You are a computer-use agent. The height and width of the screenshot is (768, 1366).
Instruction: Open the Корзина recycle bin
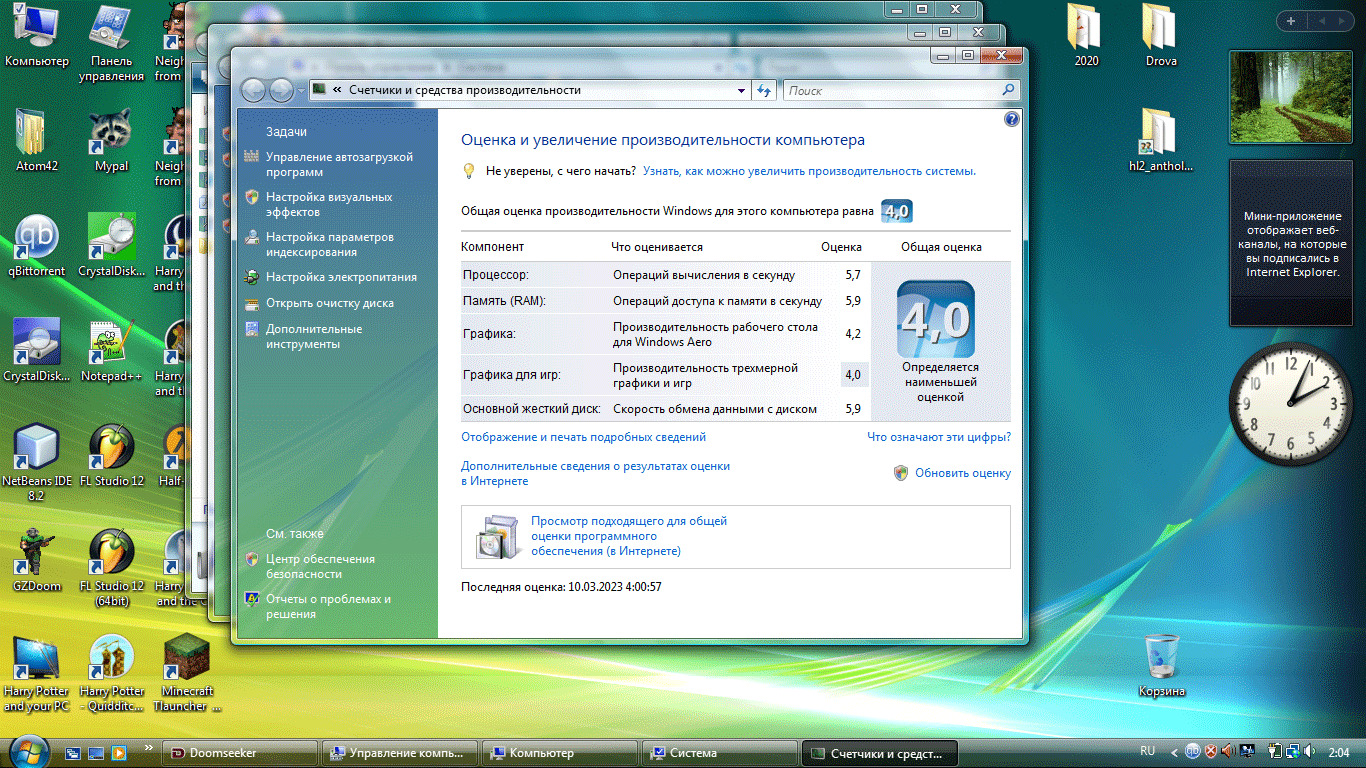click(x=1161, y=666)
